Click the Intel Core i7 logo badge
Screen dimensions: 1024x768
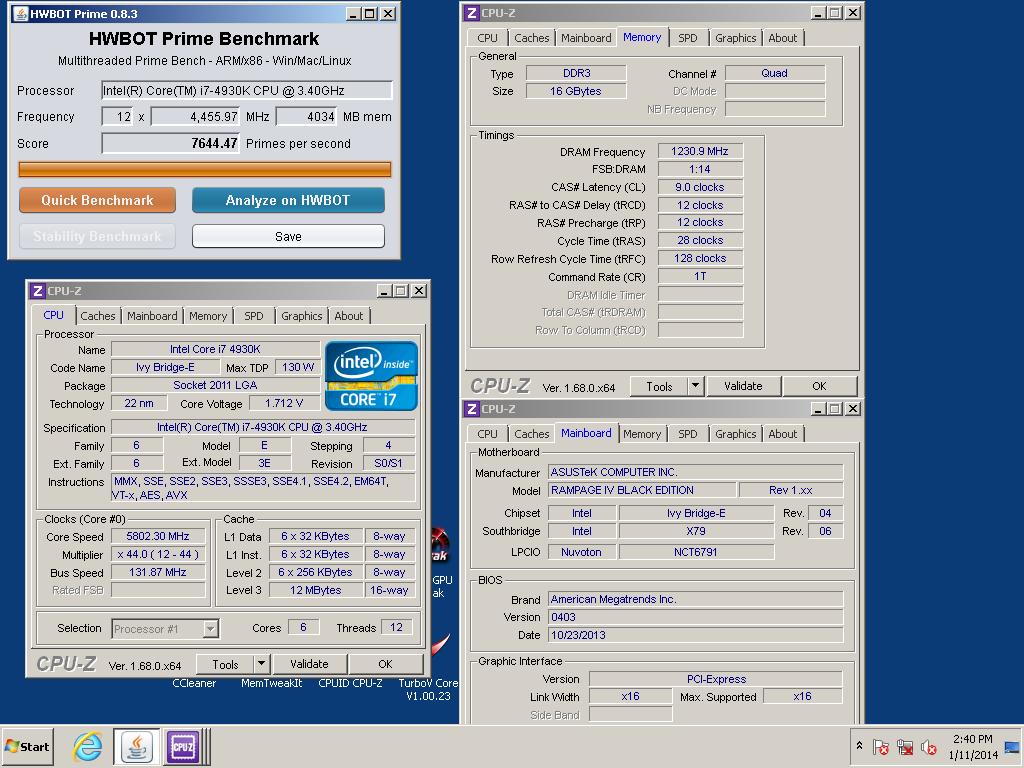(x=371, y=376)
